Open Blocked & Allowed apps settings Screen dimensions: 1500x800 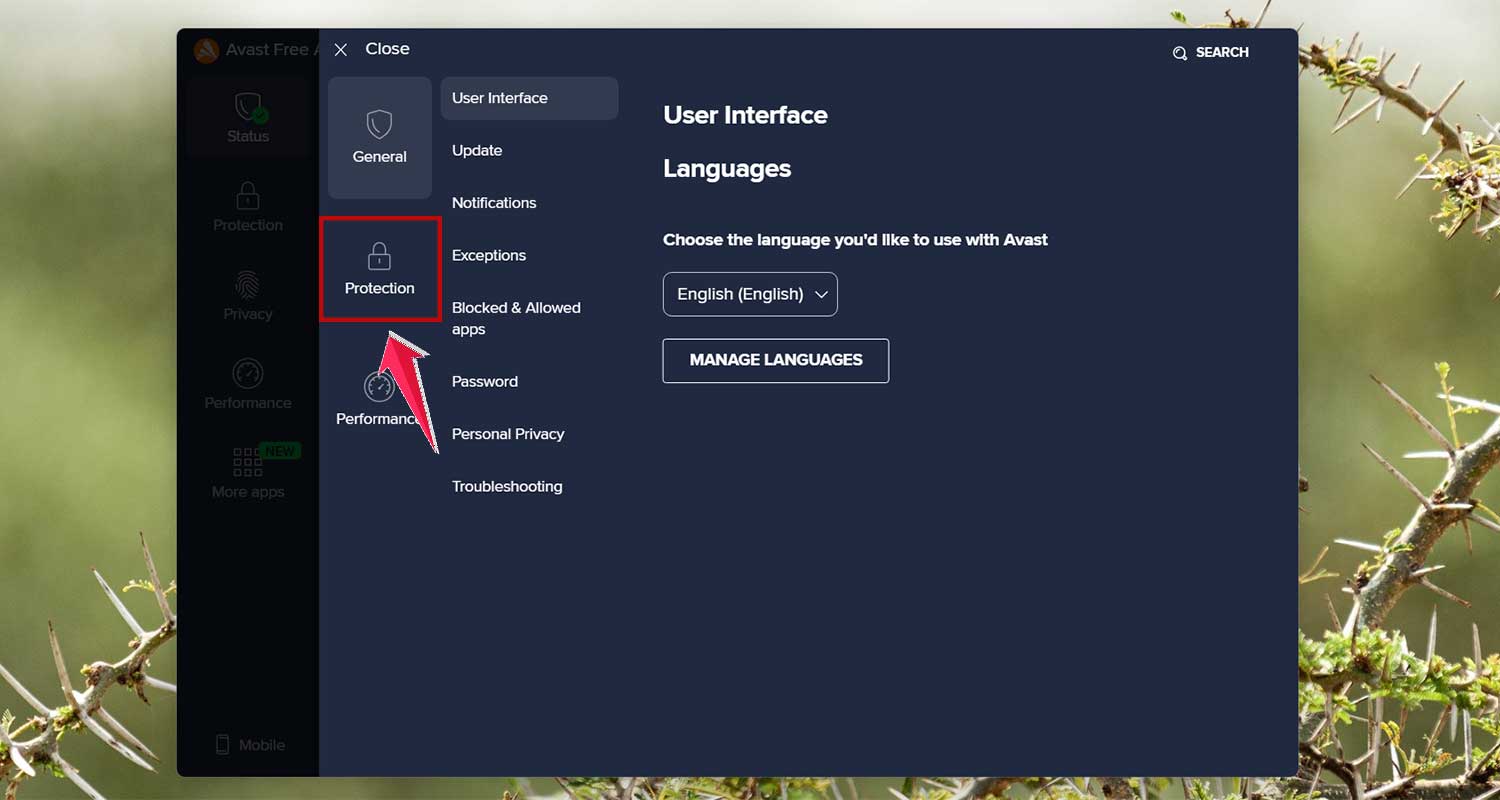516,318
